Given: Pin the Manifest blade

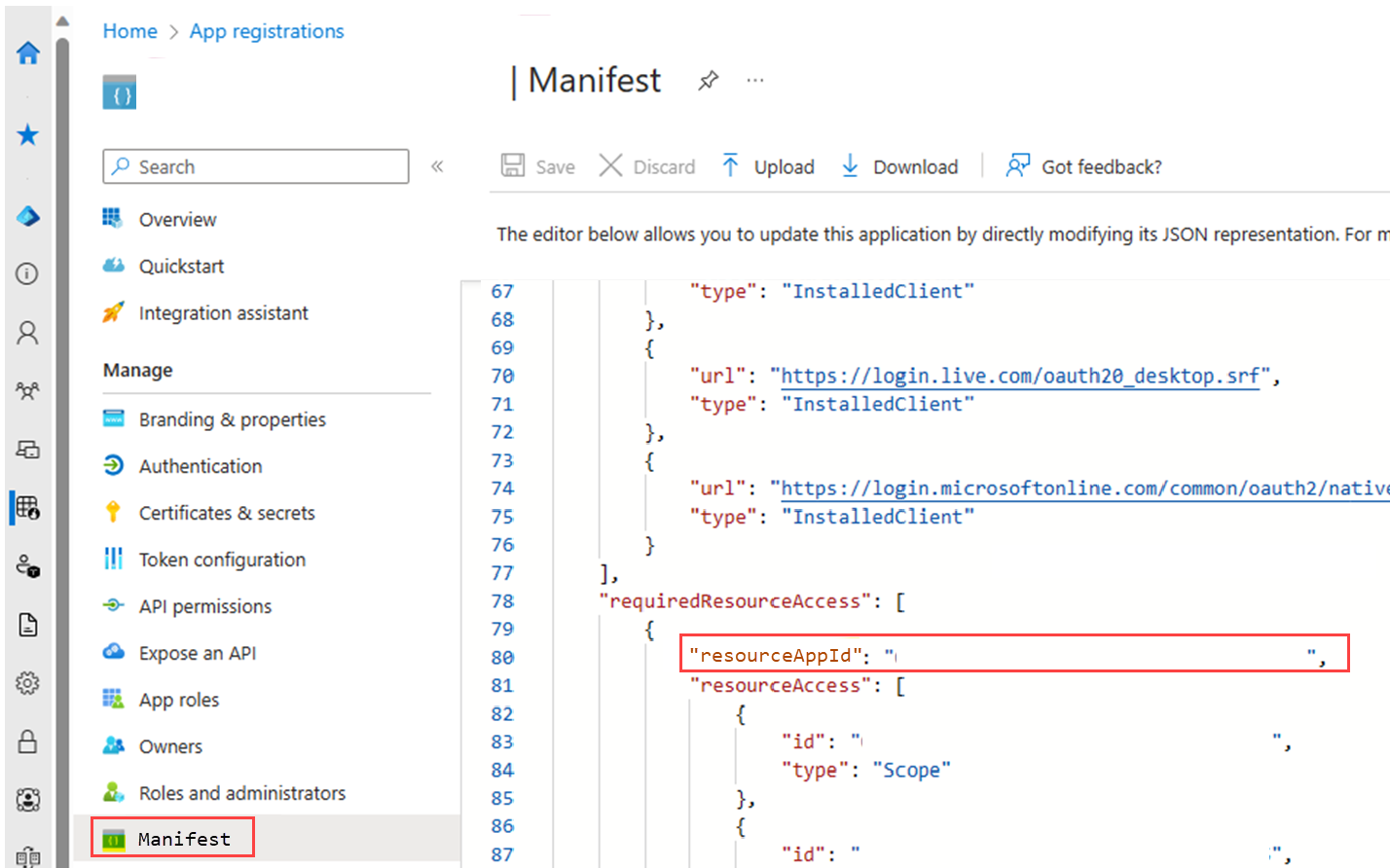Looking at the screenshot, I should (x=709, y=81).
